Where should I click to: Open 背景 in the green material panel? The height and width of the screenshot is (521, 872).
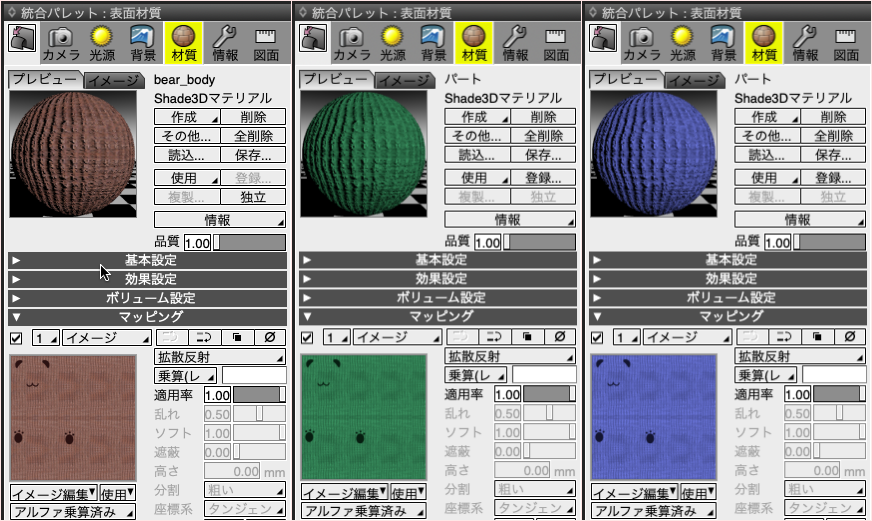coord(433,43)
